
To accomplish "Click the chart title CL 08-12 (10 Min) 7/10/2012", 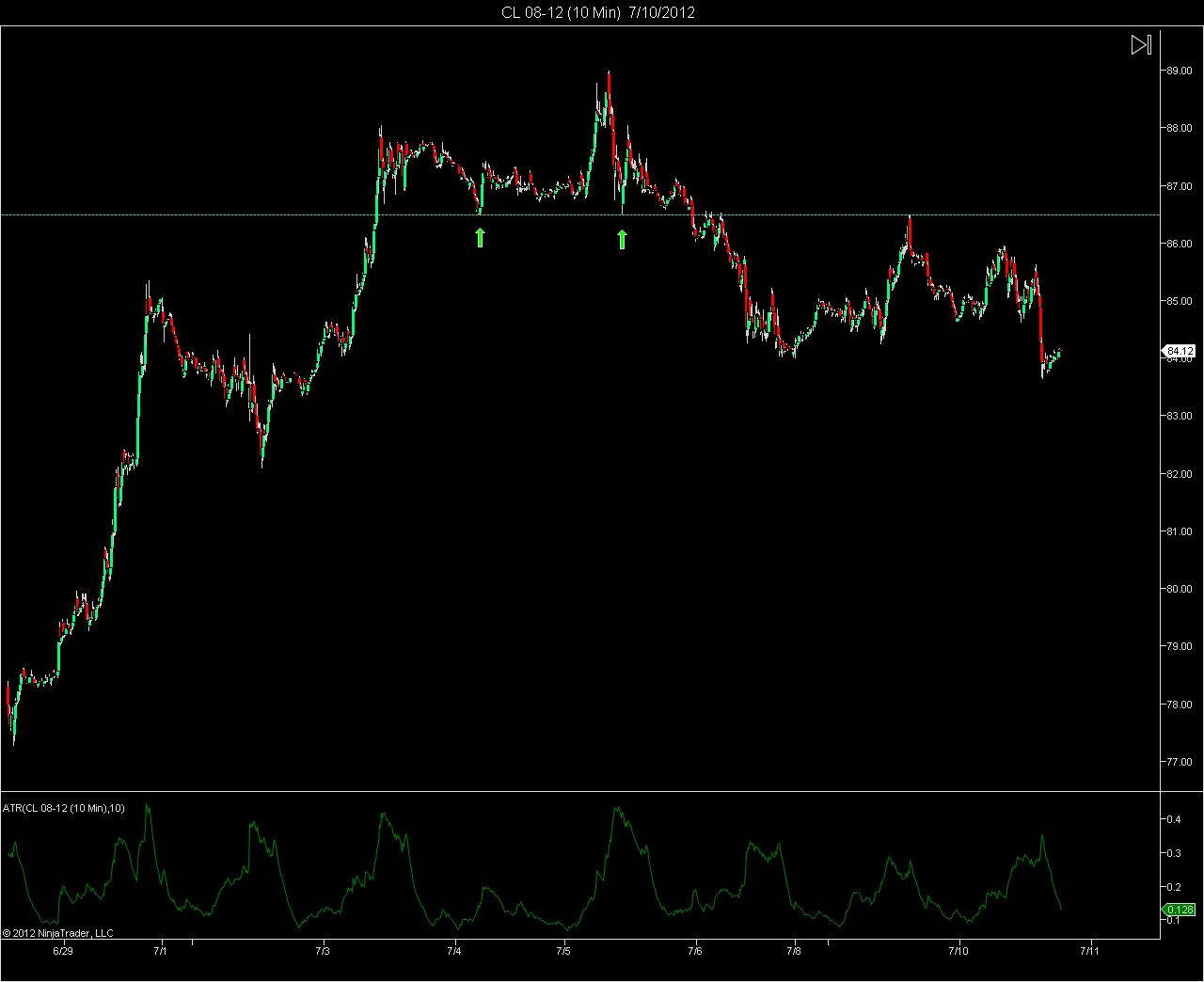I will pyautogui.click(x=598, y=12).
